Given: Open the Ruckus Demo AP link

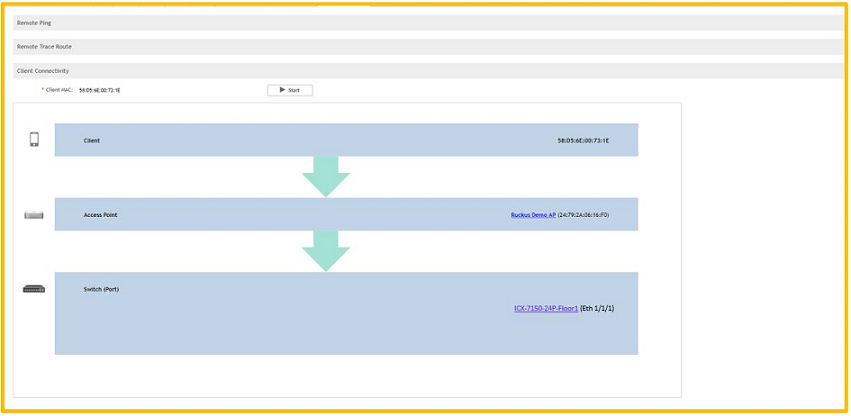Looking at the screenshot, I should (532, 215).
